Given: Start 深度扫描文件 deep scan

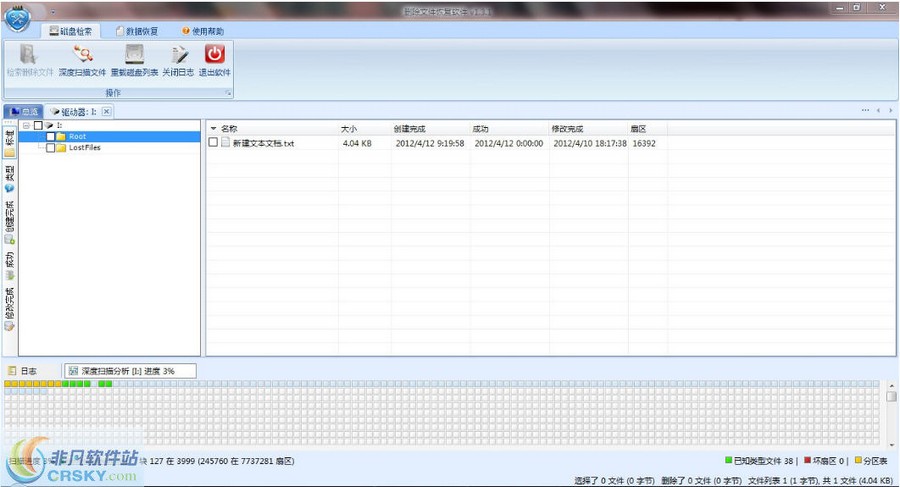Looking at the screenshot, I should tap(83, 60).
